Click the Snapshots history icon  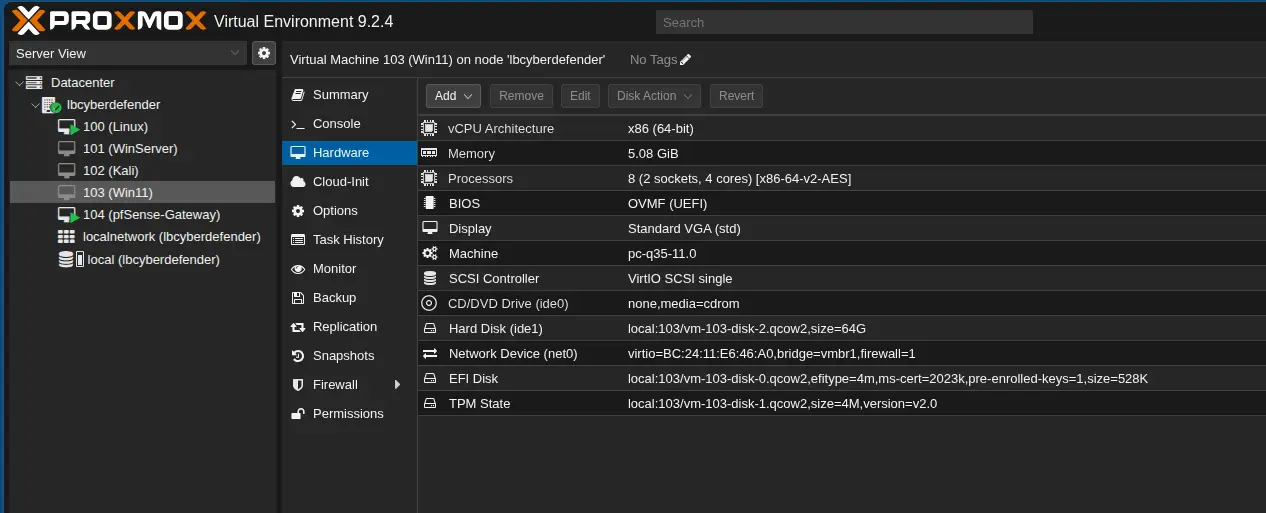pyautogui.click(x=297, y=356)
